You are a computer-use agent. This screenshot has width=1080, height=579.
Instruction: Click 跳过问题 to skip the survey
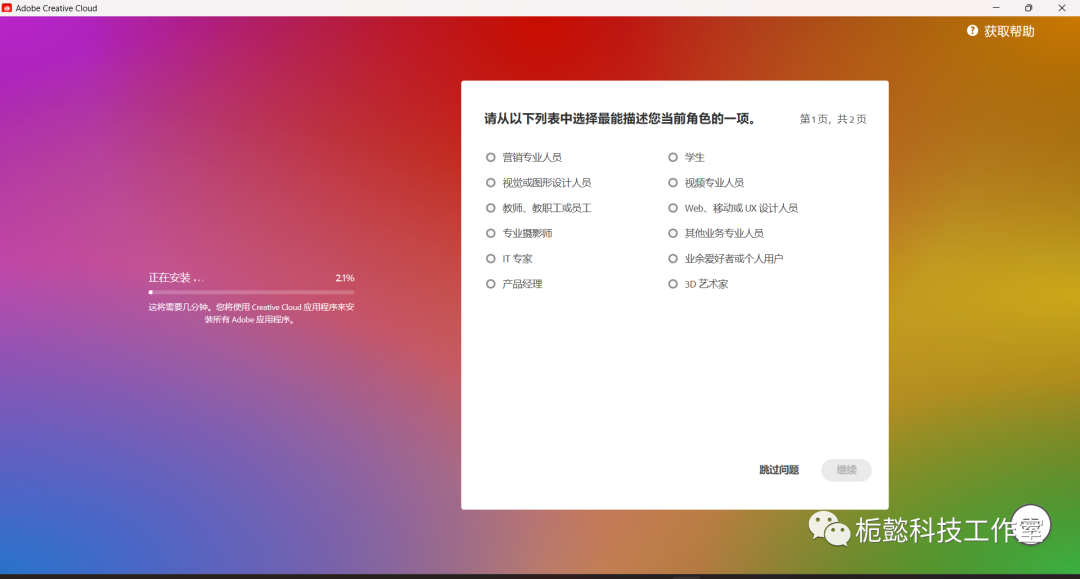[x=778, y=470]
